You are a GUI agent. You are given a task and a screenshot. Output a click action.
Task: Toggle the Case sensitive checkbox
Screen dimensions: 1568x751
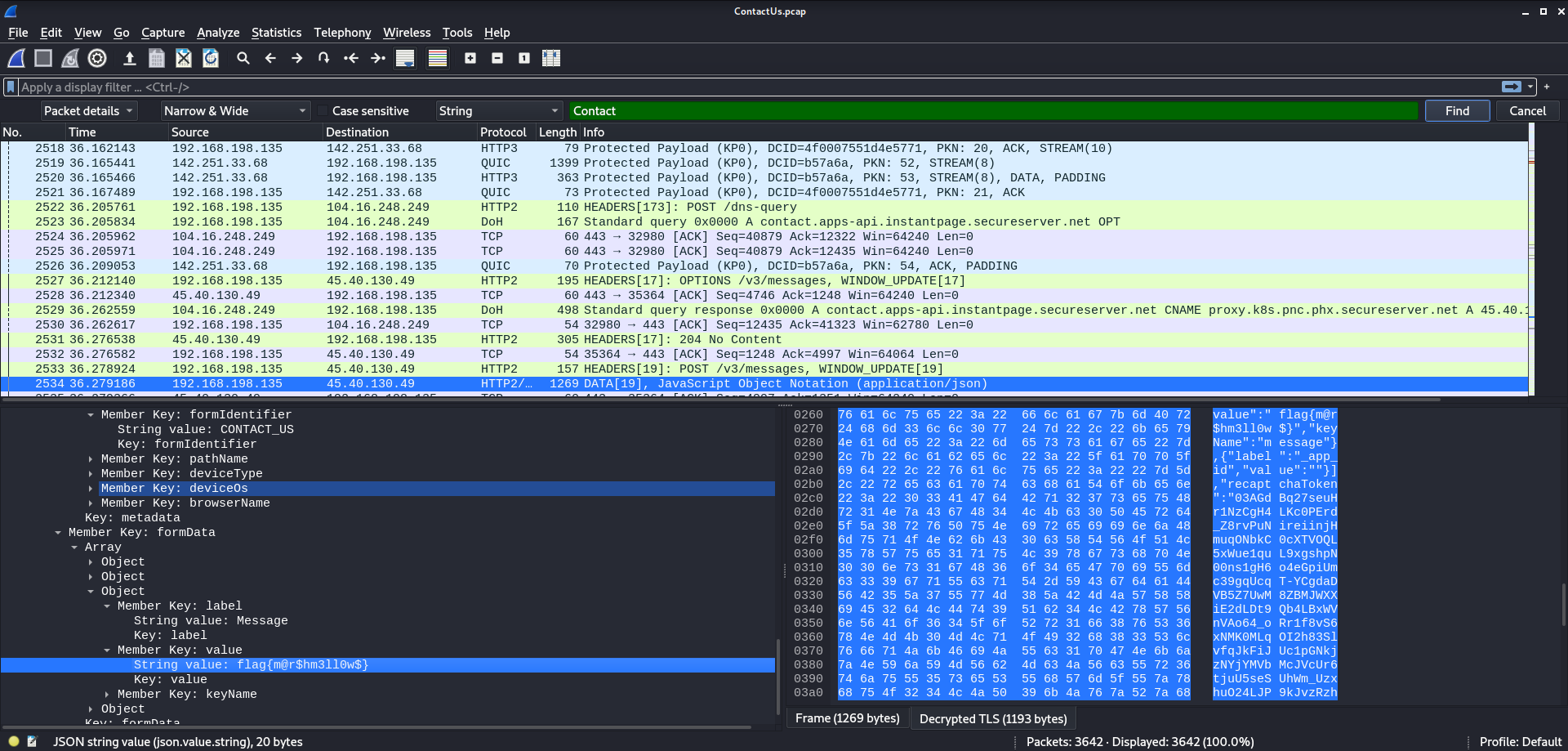click(x=323, y=111)
